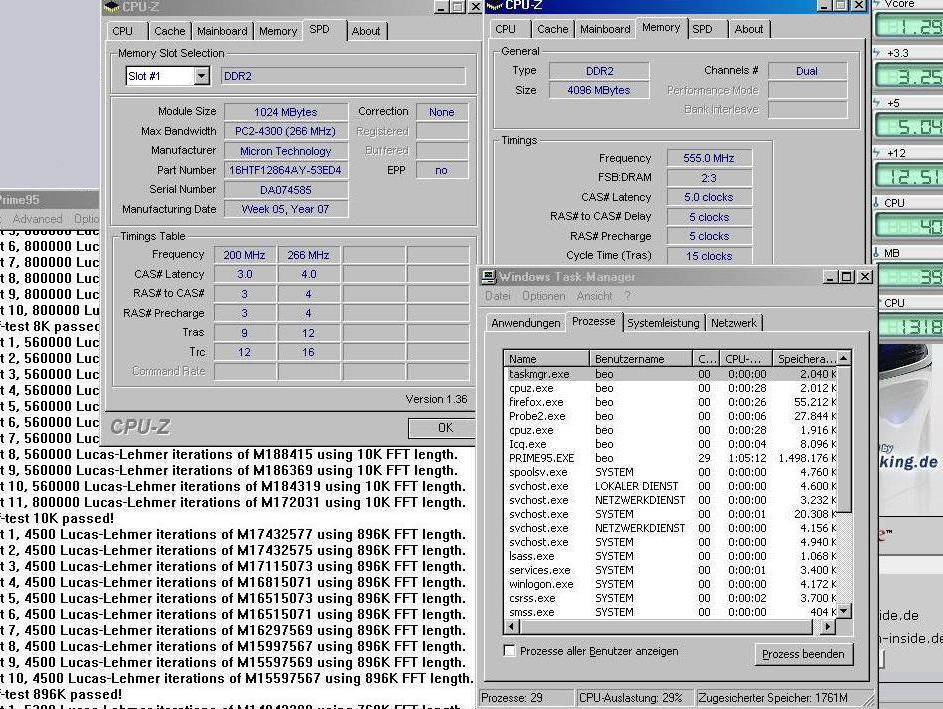
Task: Switch to Anwendungen tab in Task-Manager
Action: (525, 323)
